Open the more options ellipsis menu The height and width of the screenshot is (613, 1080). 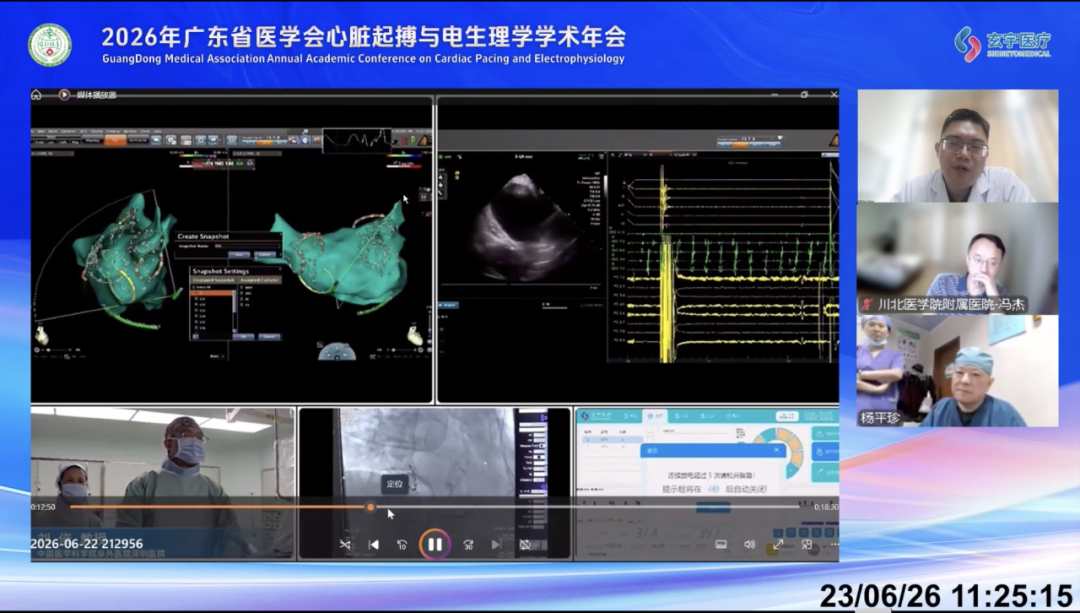tap(834, 544)
